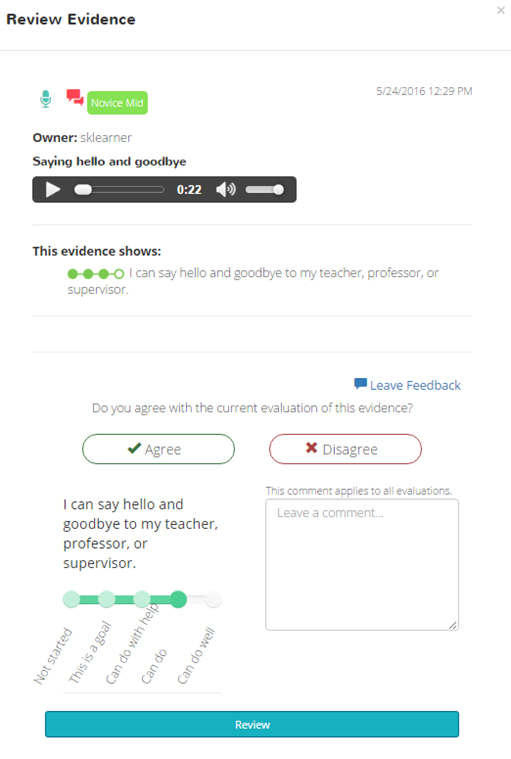Click the audio seek progress bar
The width and height of the screenshot is (511, 759).
(x=119, y=189)
